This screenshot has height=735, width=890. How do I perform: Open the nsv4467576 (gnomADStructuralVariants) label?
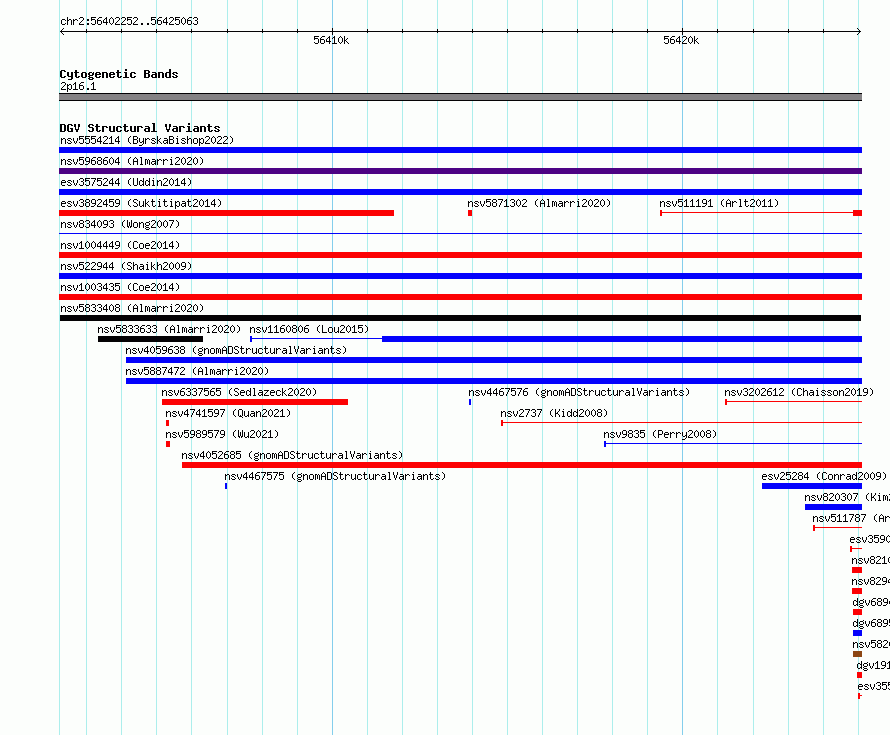point(579,392)
